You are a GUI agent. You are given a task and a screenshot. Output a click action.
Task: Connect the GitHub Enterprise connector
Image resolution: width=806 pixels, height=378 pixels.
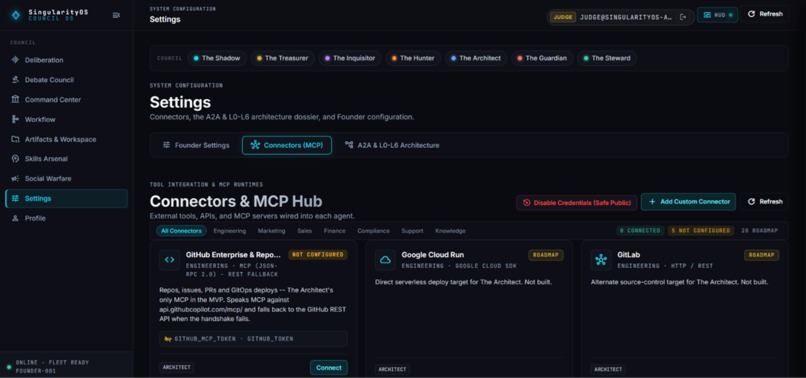[329, 368]
